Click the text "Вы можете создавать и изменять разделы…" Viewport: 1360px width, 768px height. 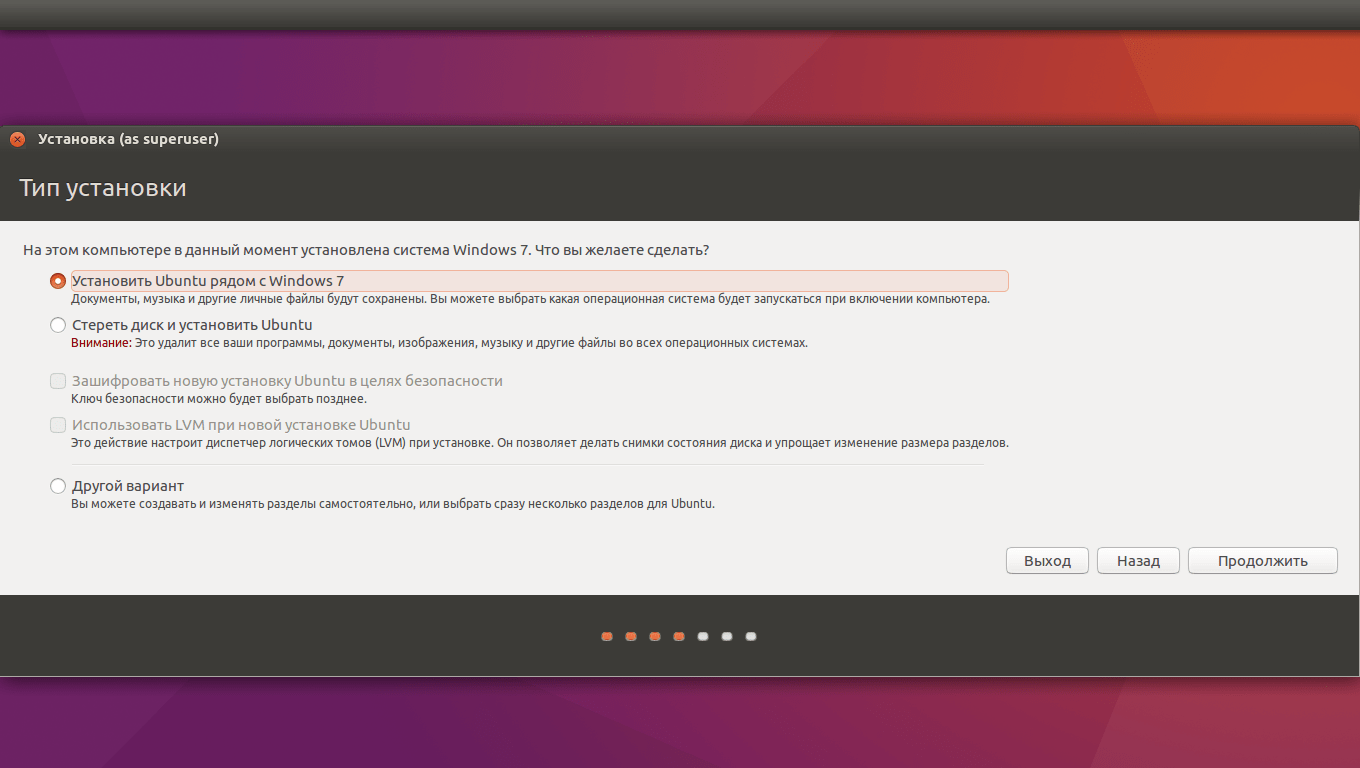(393, 504)
